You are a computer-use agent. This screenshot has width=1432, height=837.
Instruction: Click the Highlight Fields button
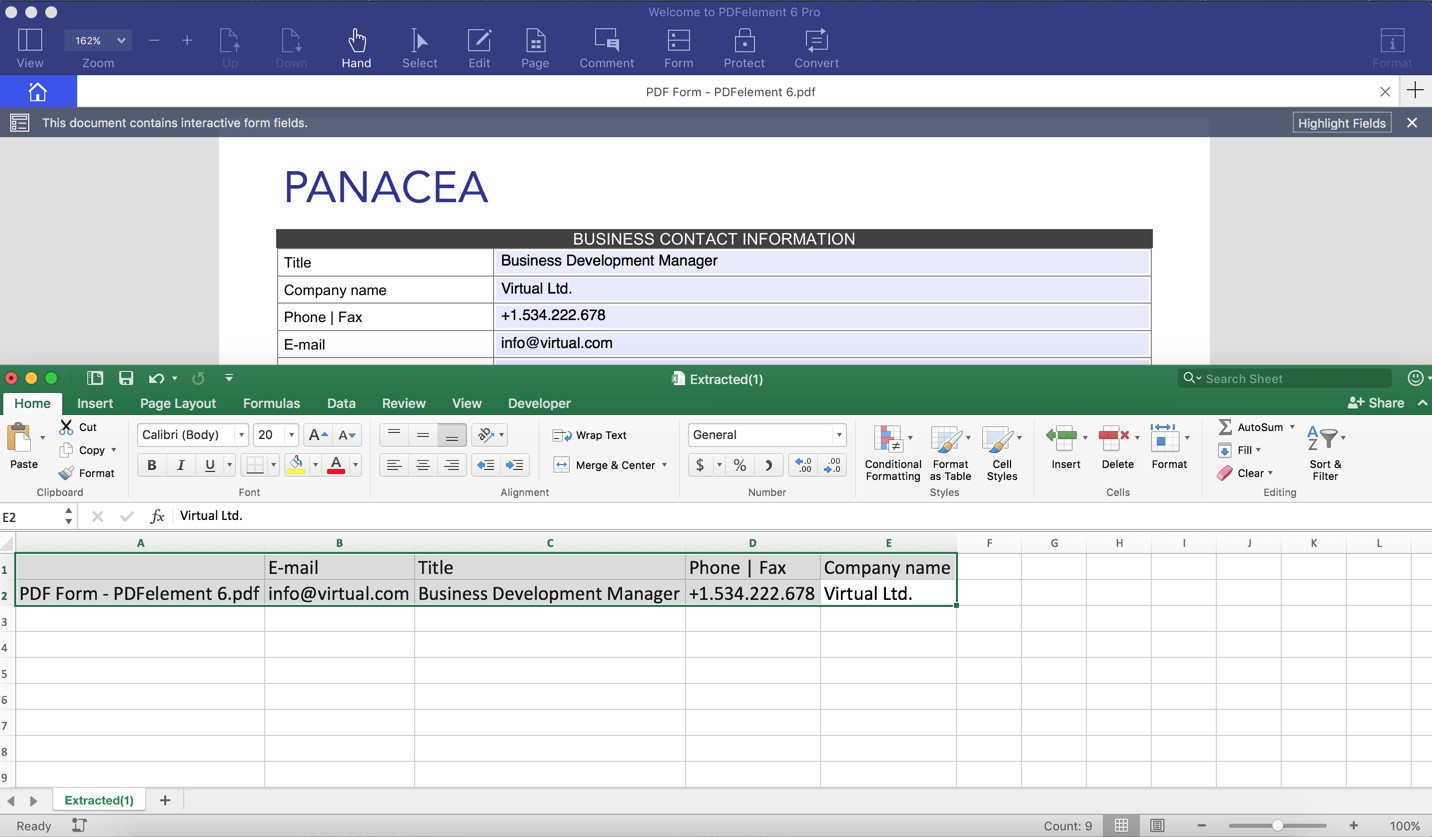pos(1341,123)
